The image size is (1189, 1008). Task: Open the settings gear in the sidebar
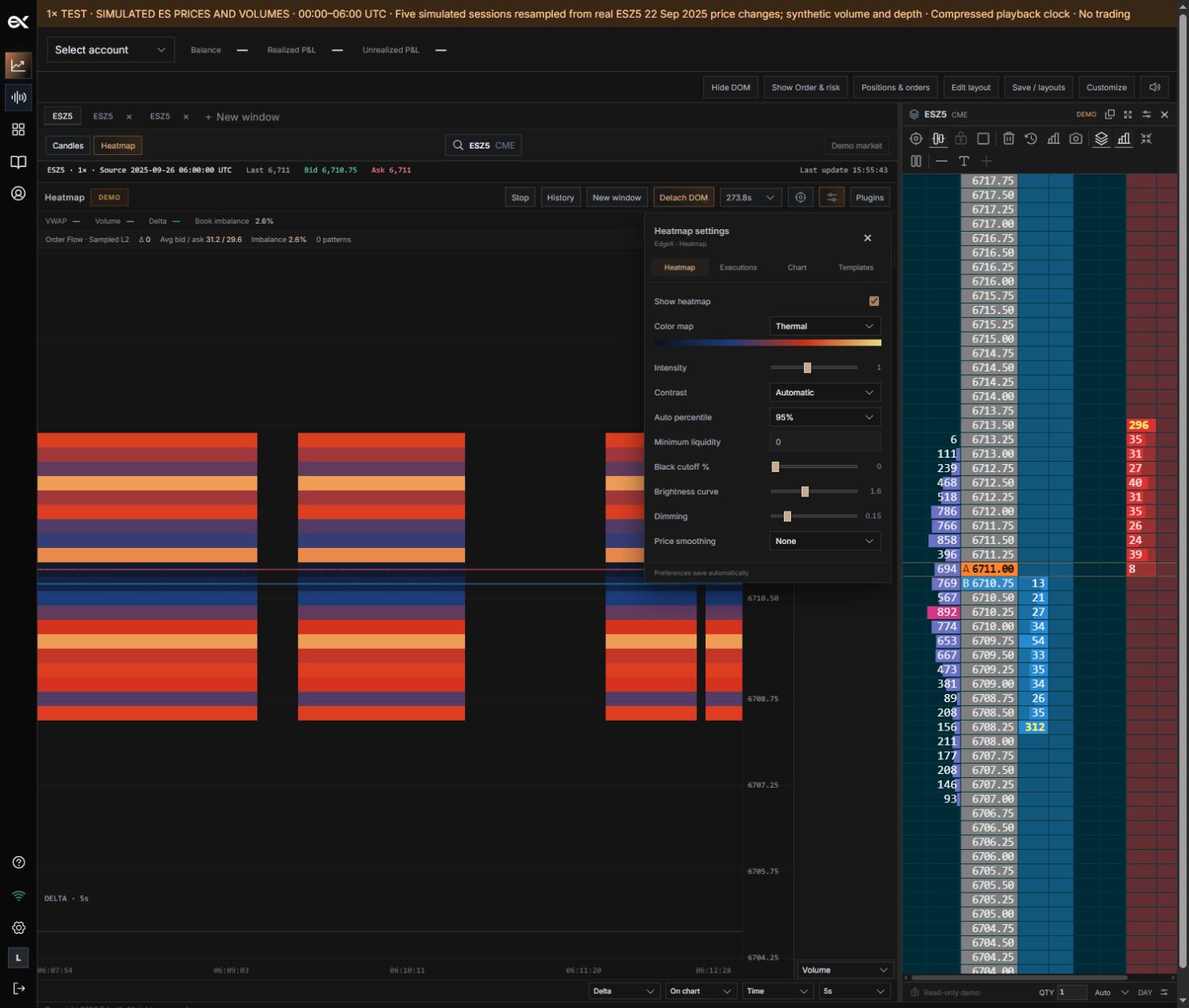[x=19, y=928]
